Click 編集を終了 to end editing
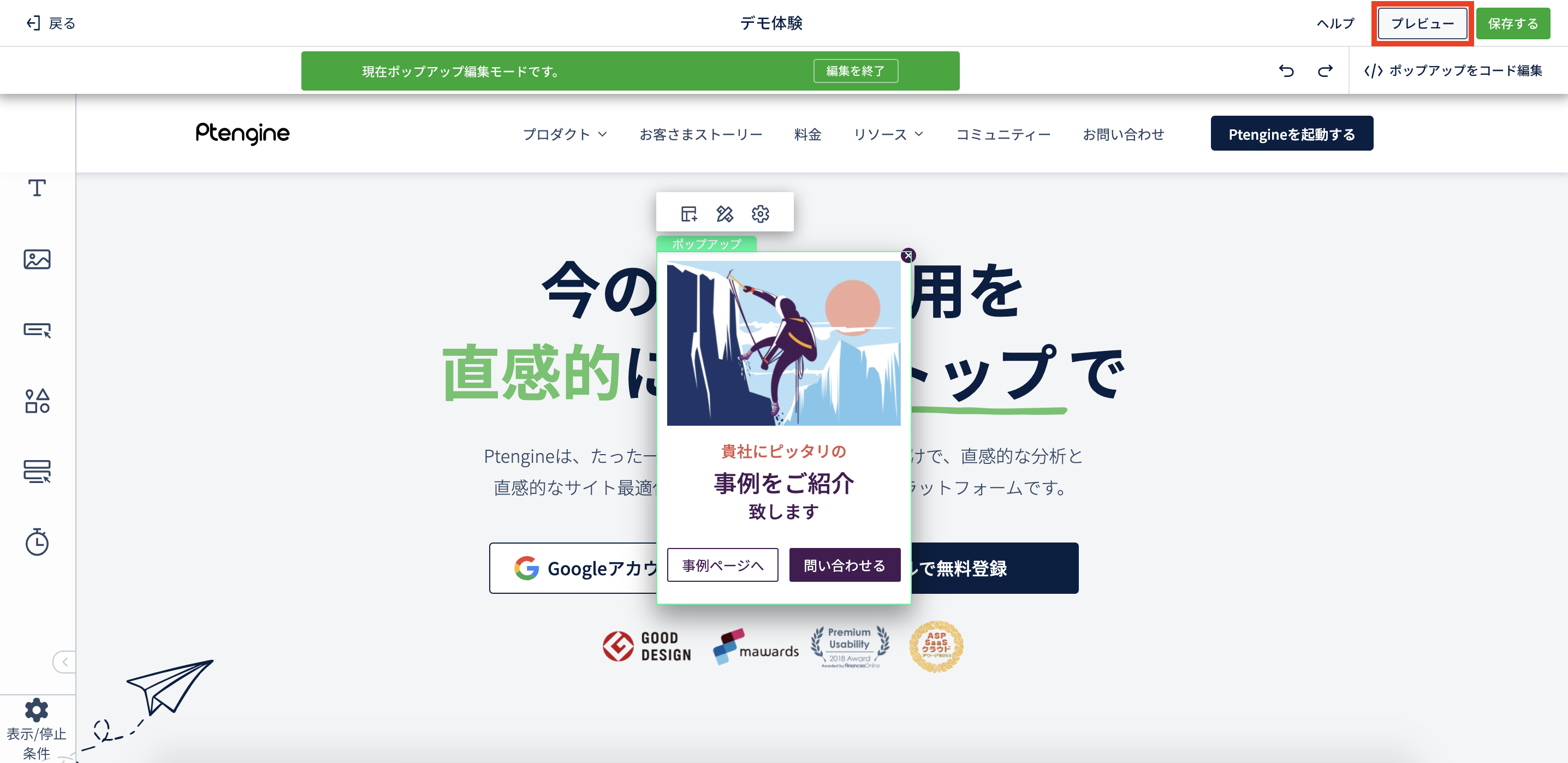Screen dimensions: 1568x763 click(x=855, y=70)
